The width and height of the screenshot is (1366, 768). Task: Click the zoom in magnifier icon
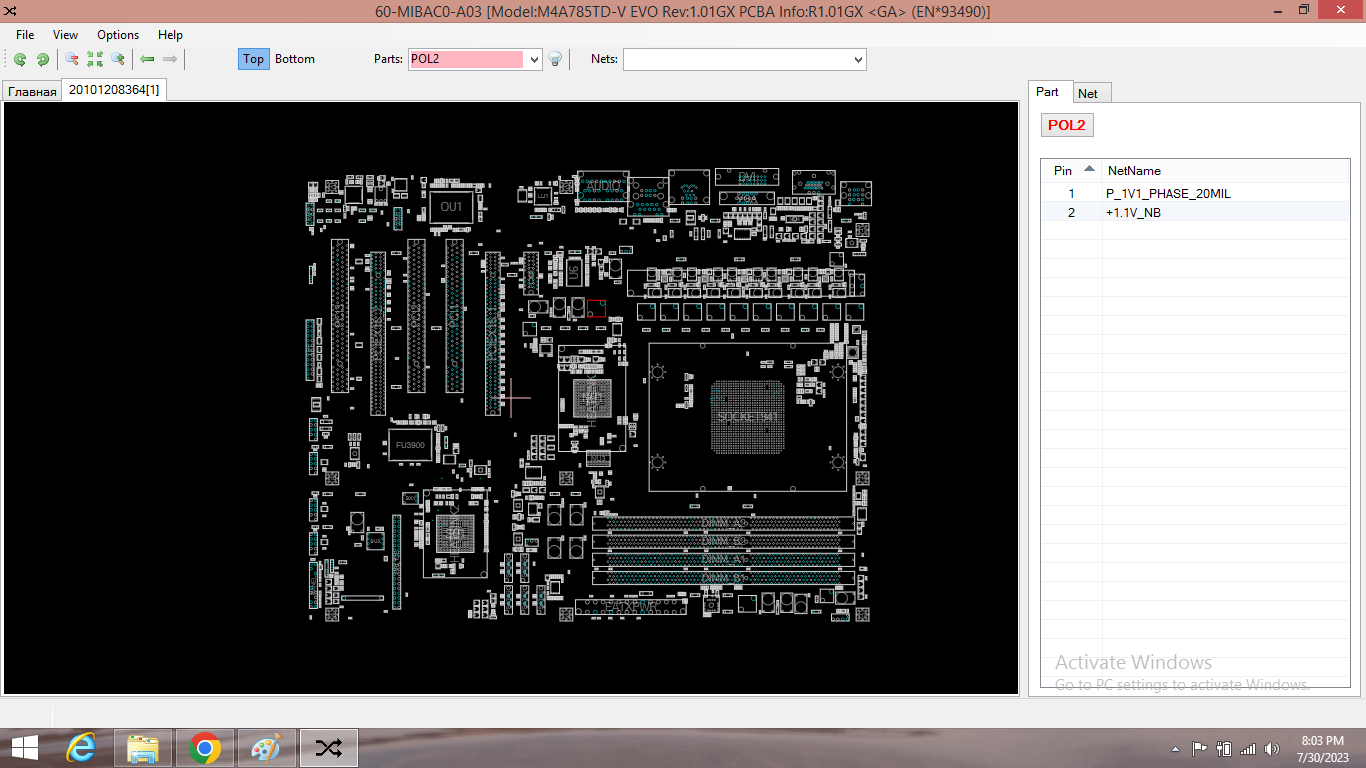118,60
